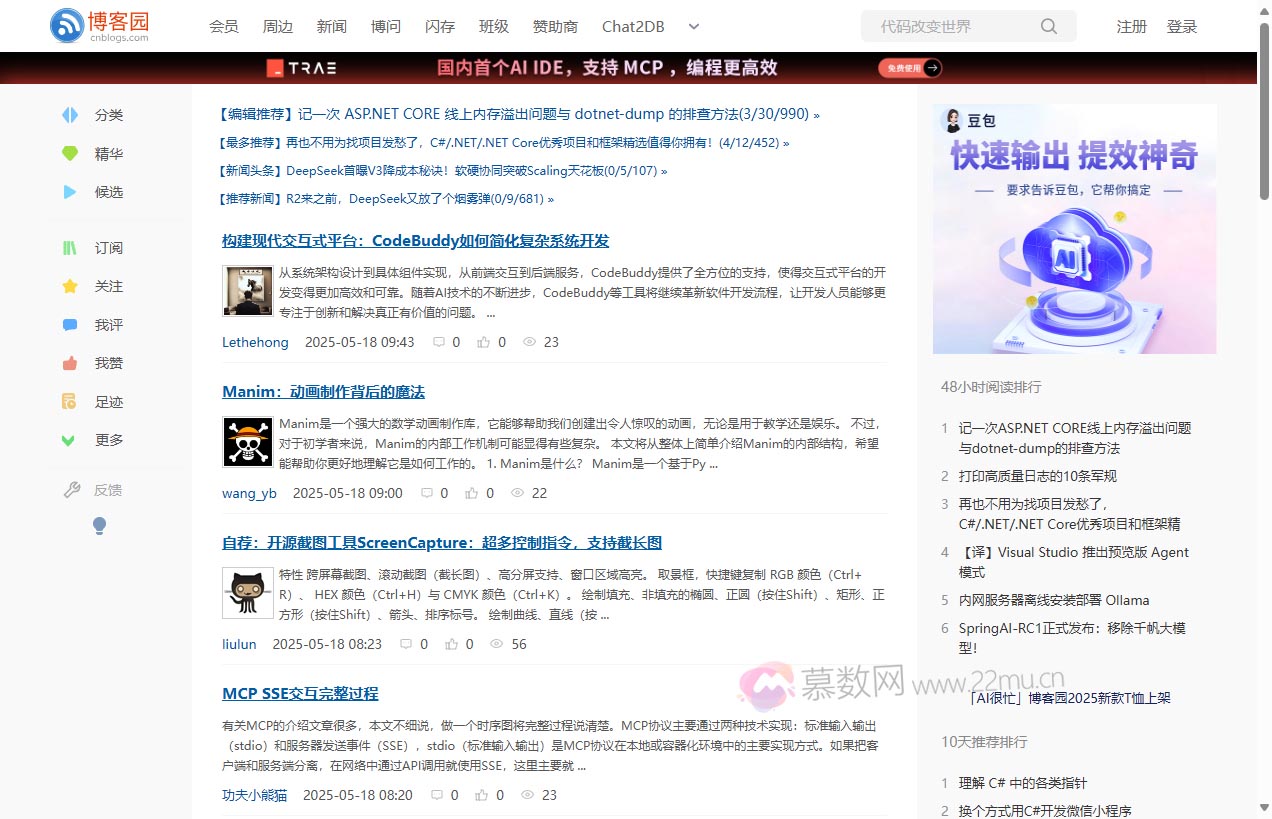Viewport: 1272px width, 819px height.
Task: Click comment icon on Manim post
Action: [427, 493]
